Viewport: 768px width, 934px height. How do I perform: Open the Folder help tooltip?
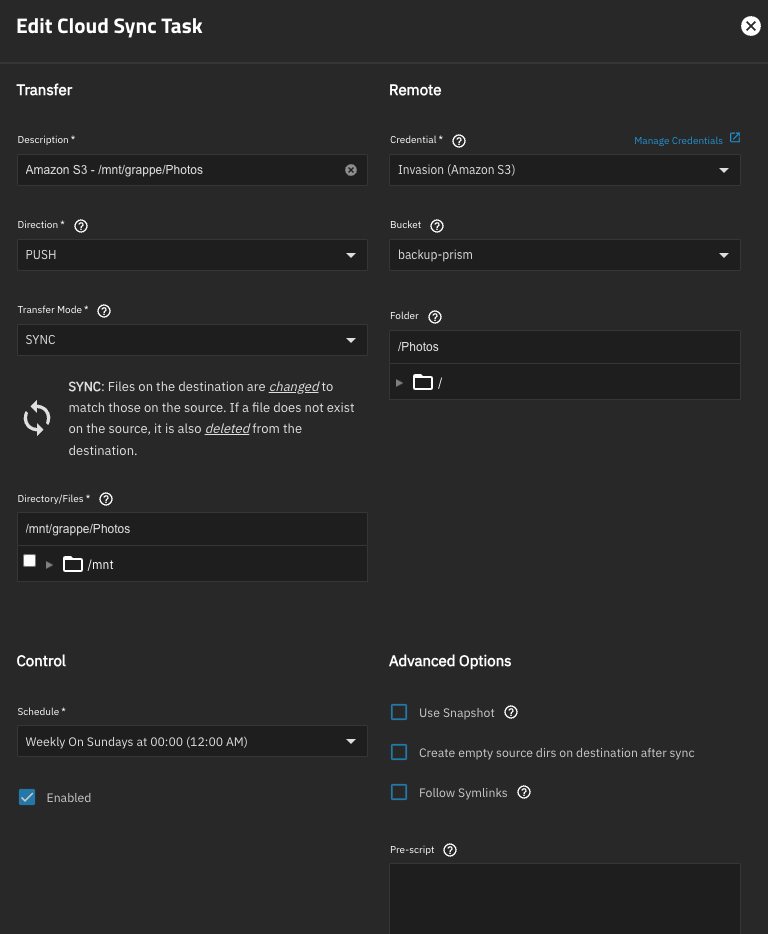tap(434, 316)
